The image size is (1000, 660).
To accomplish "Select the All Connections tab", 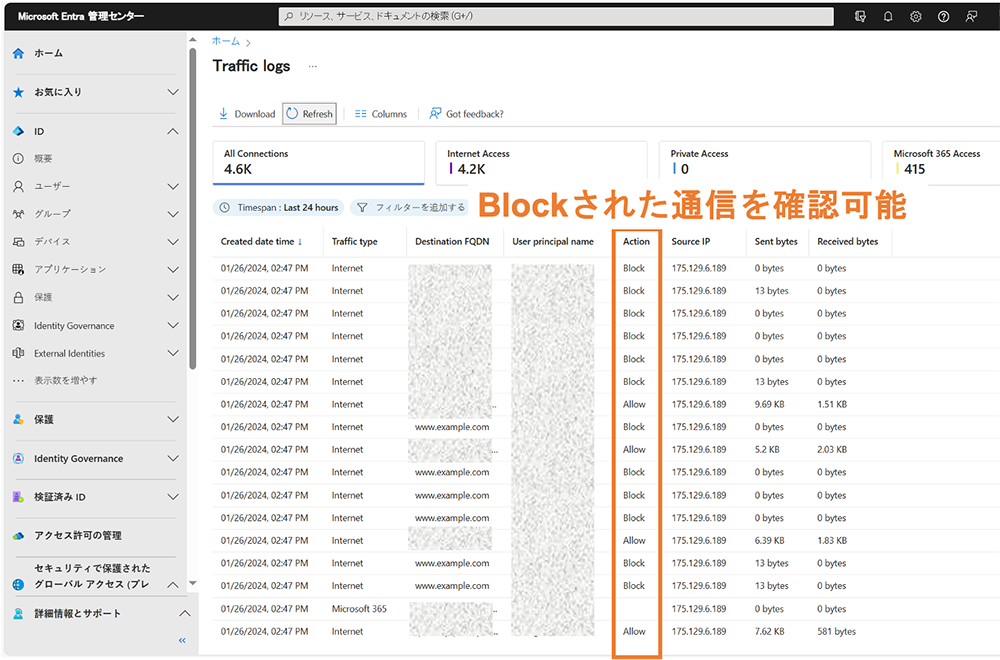I will pos(318,163).
